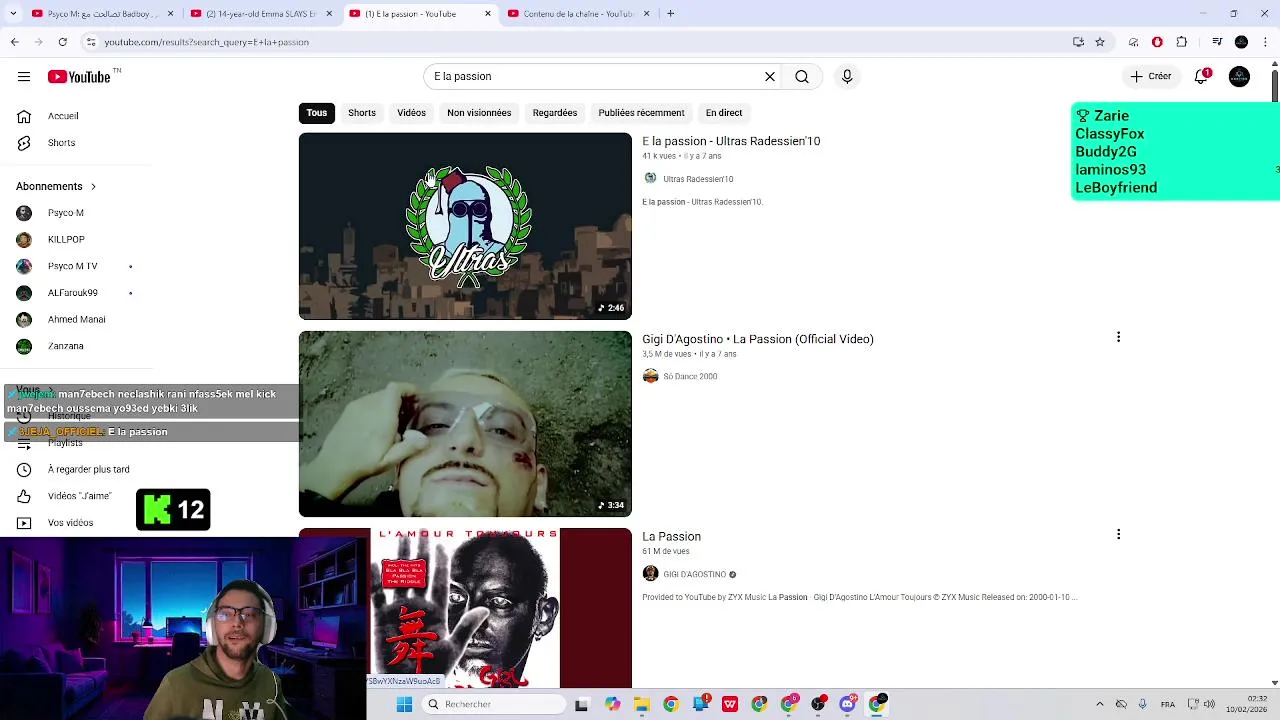Submit search with the magnifier button
The width and height of the screenshot is (1280, 720).
pos(802,76)
